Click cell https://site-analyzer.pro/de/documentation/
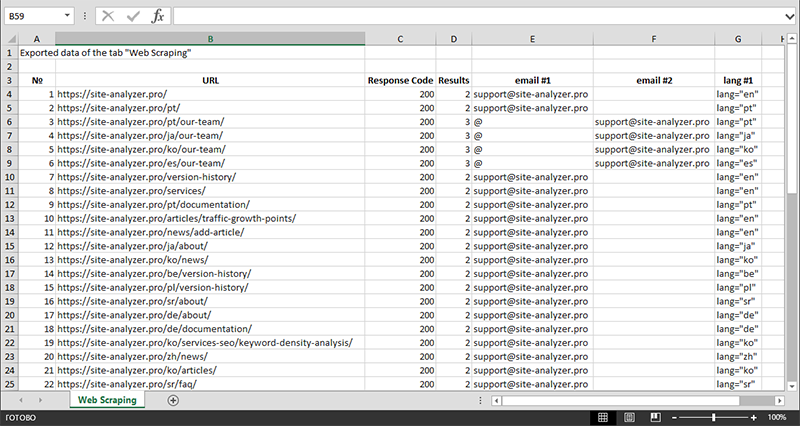Viewport: 800px width, 426px height. point(210,329)
